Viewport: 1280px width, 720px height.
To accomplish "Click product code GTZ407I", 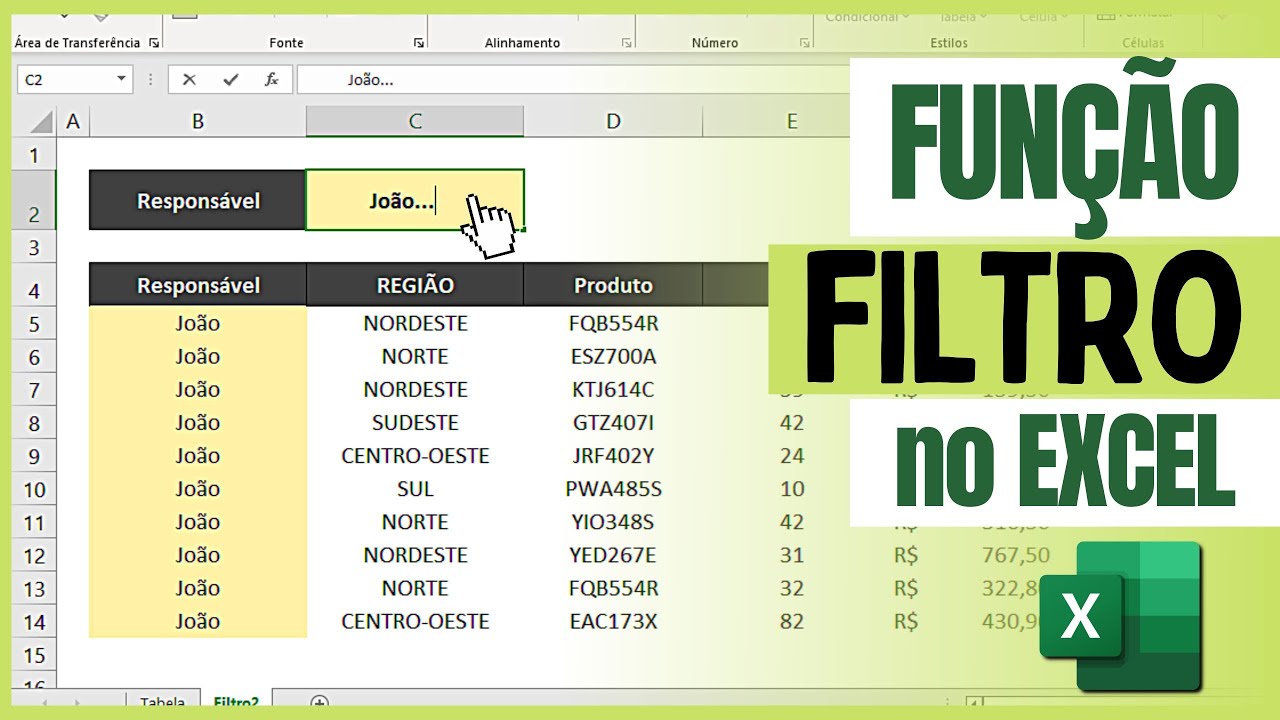I will (x=613, y=422).
